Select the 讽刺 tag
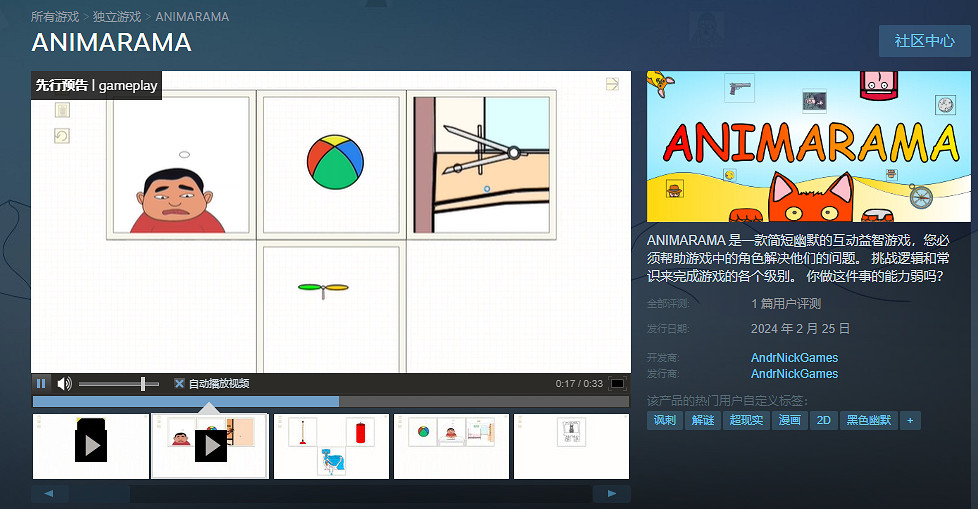 coord(665,420)
